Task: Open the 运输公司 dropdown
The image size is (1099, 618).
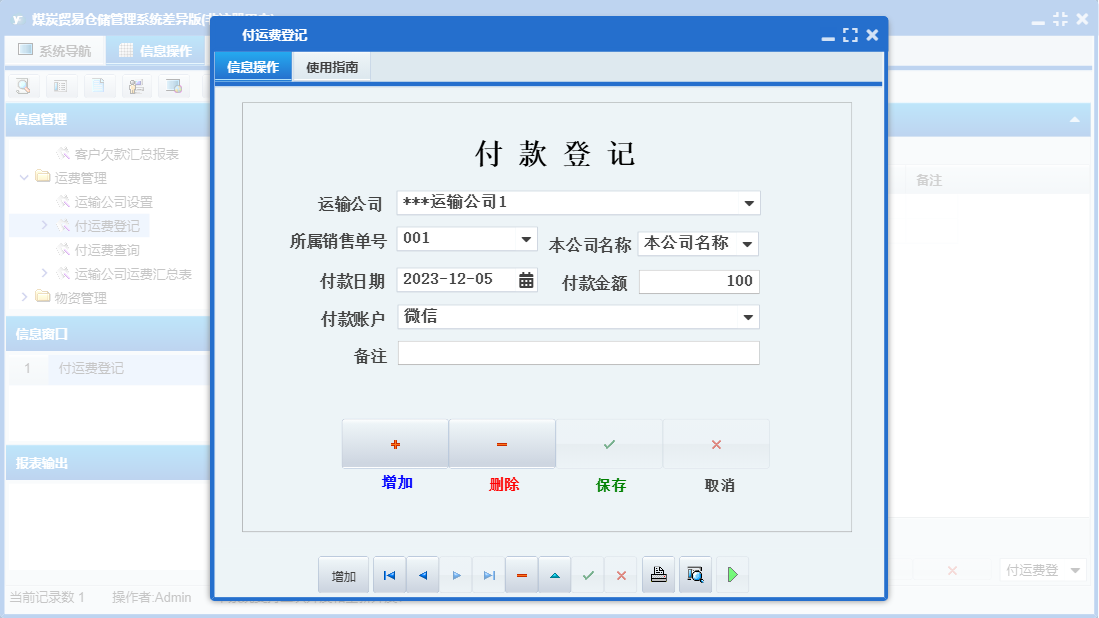Action: click(x=747, y=202)
